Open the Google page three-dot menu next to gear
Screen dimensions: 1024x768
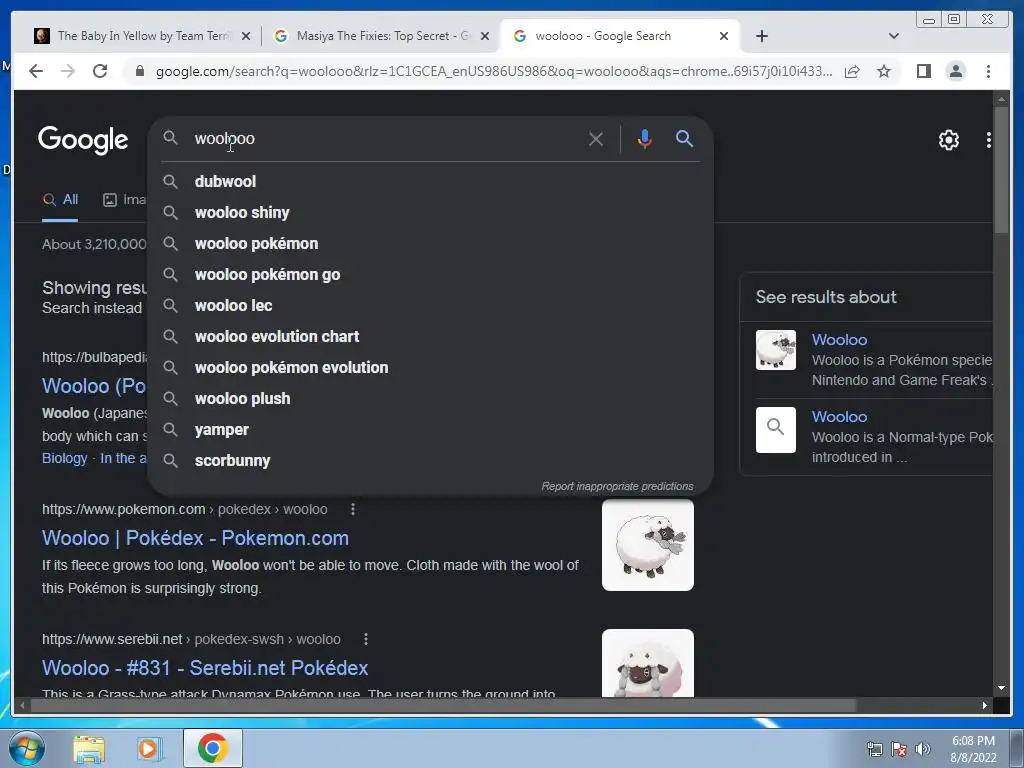[x=989, y=140]
